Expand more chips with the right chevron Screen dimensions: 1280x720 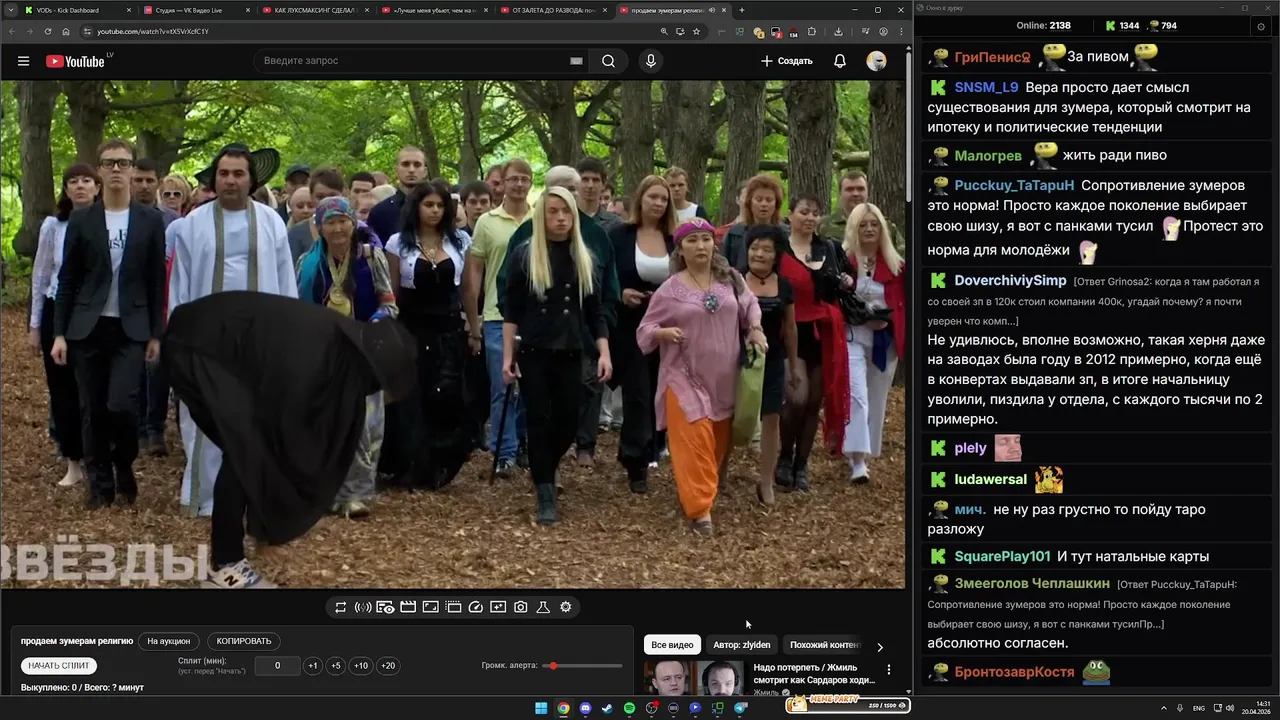[x=880, y=647]
